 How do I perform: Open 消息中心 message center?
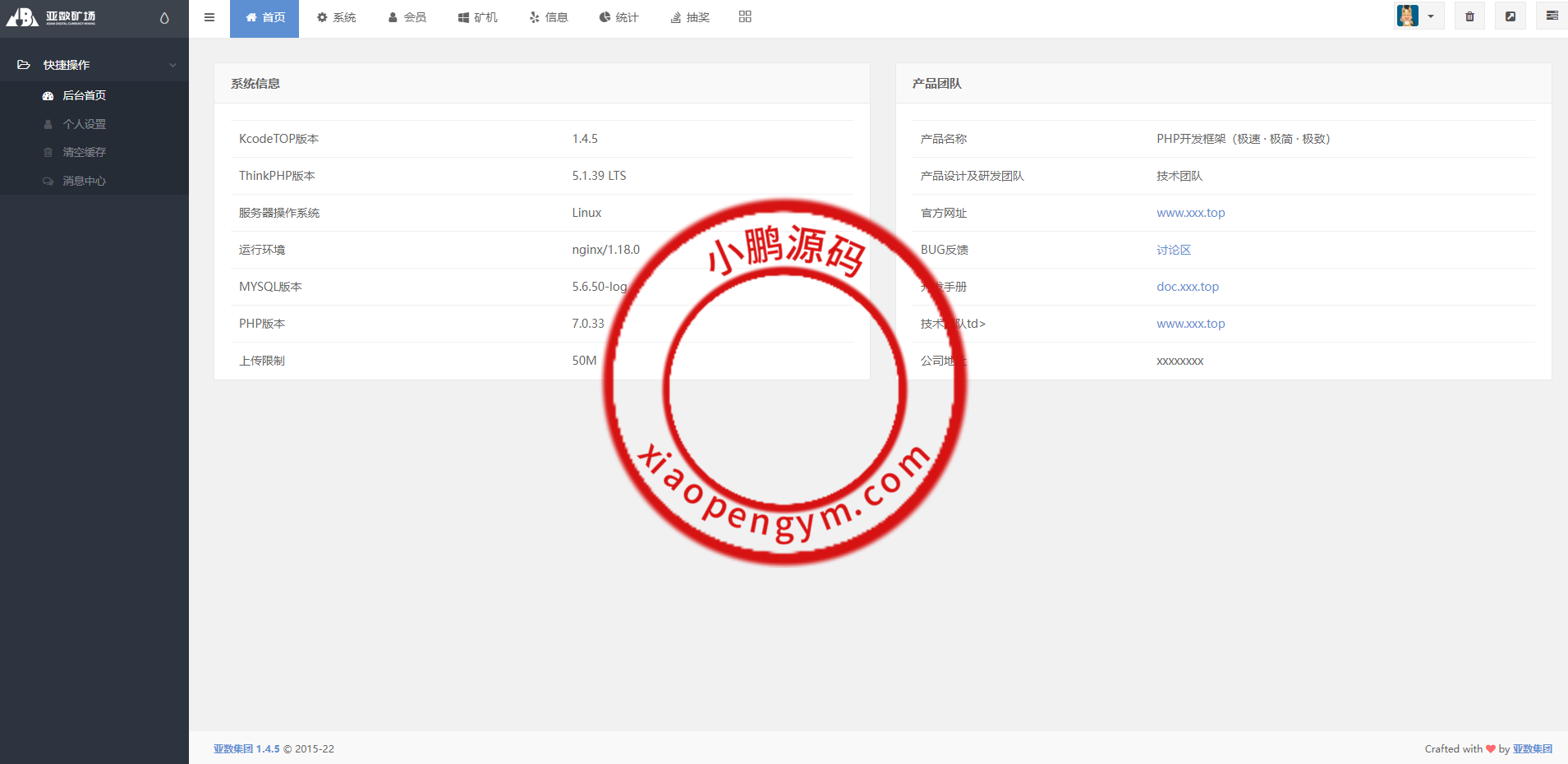[x=84, y=181]
